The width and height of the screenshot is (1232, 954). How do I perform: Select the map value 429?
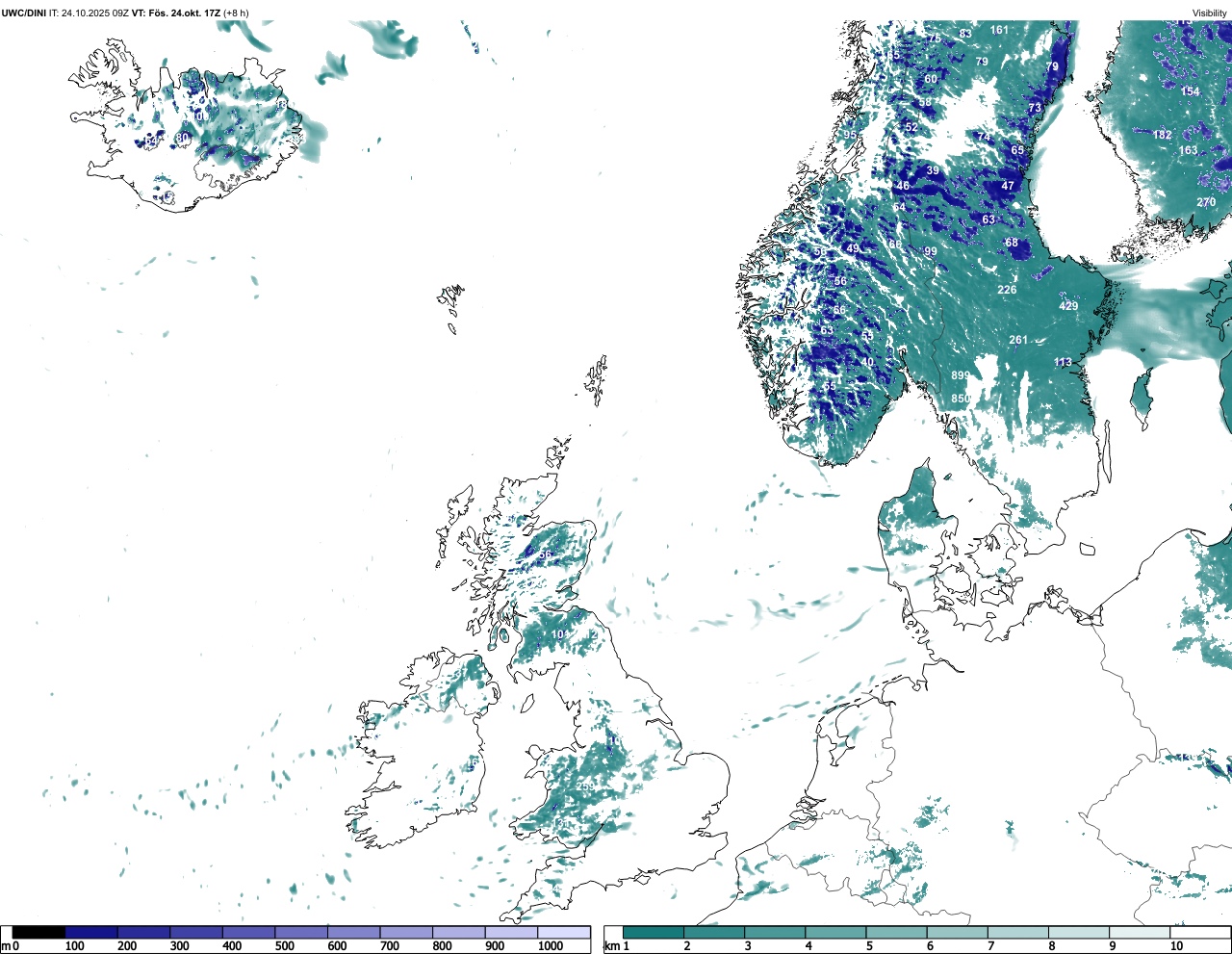pyautogui.click(x=1068, y=306)
